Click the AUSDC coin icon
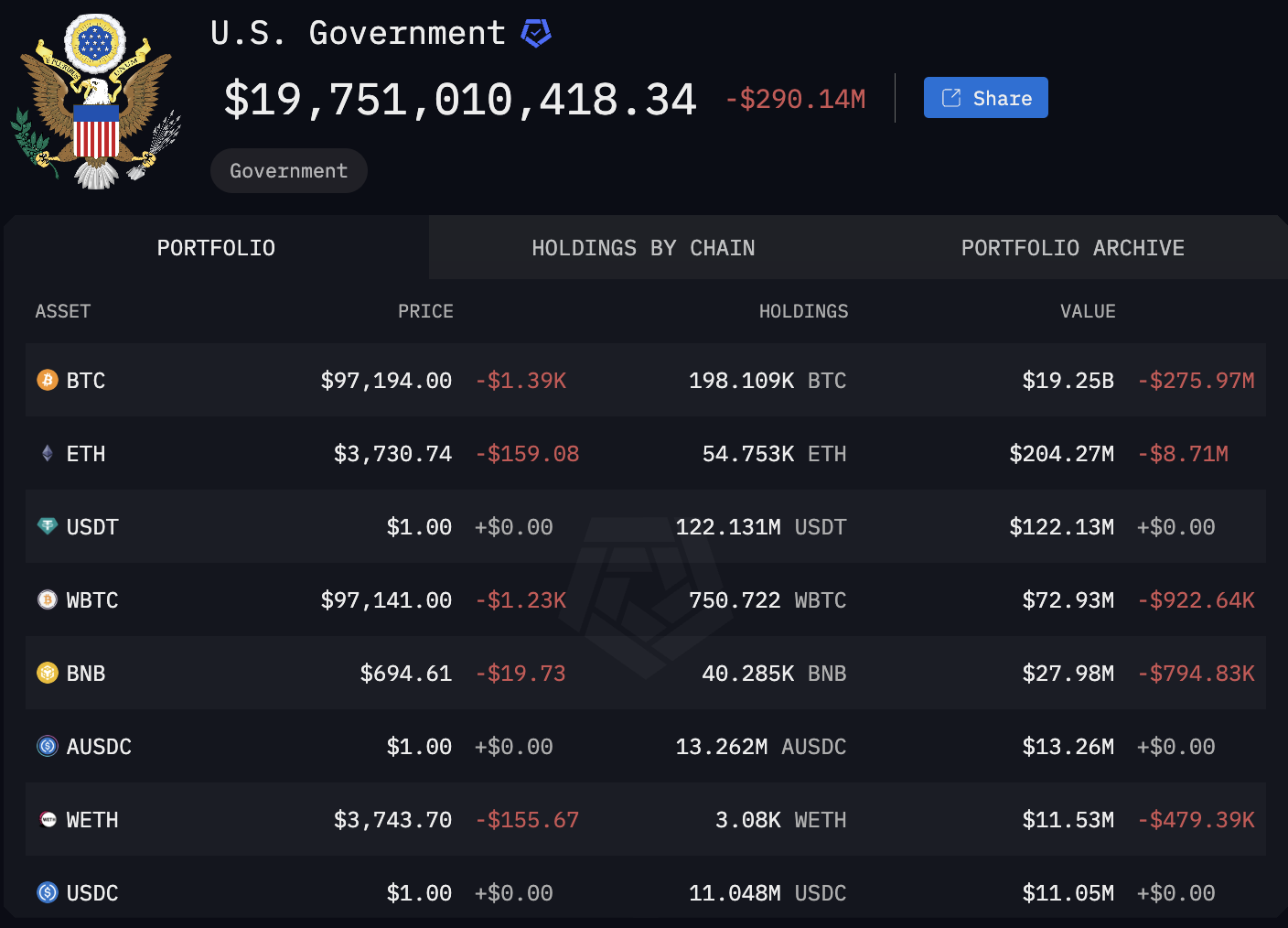 coord(48,746)
